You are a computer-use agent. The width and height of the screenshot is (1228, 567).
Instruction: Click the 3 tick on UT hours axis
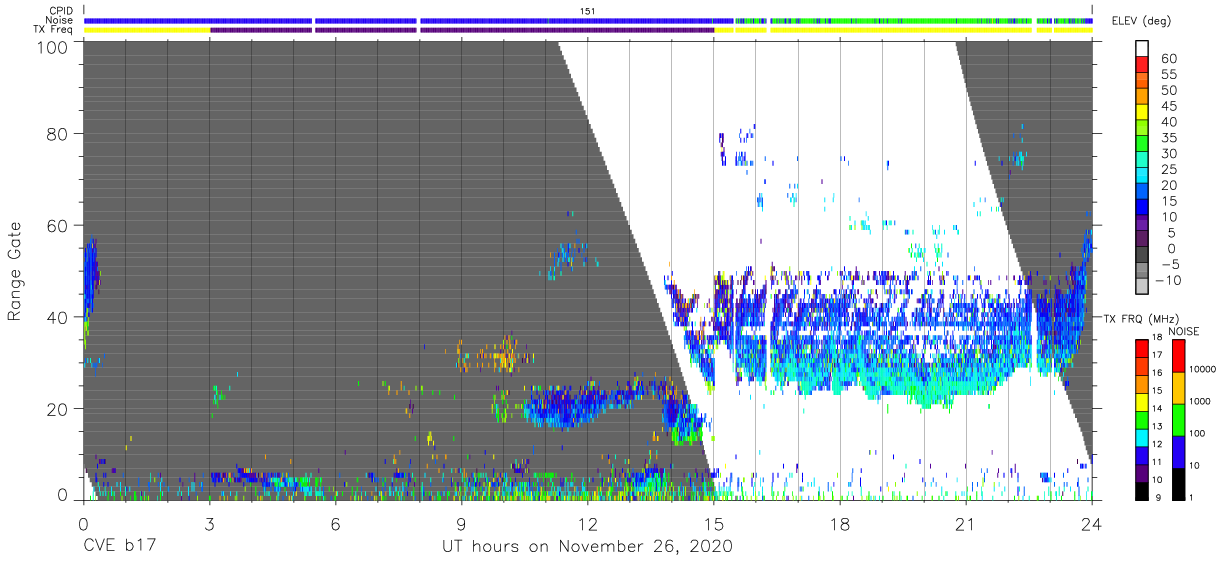(x=209, y=523)
